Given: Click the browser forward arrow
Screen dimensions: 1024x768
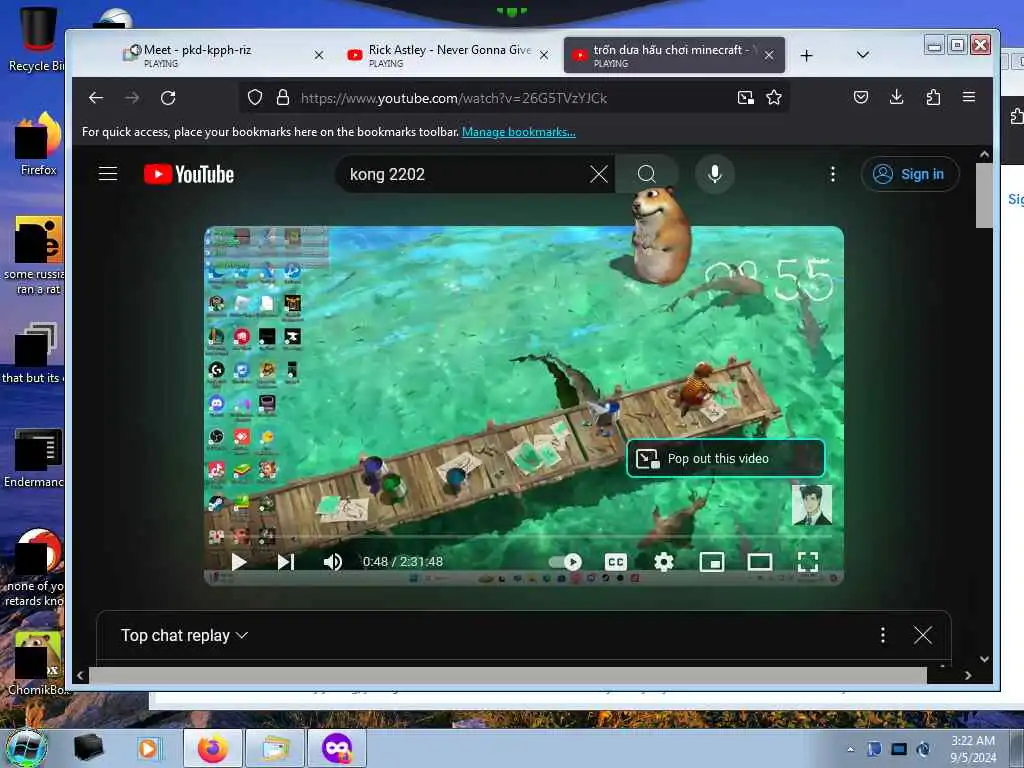Looking at the screenshot, I should [132, 98].
